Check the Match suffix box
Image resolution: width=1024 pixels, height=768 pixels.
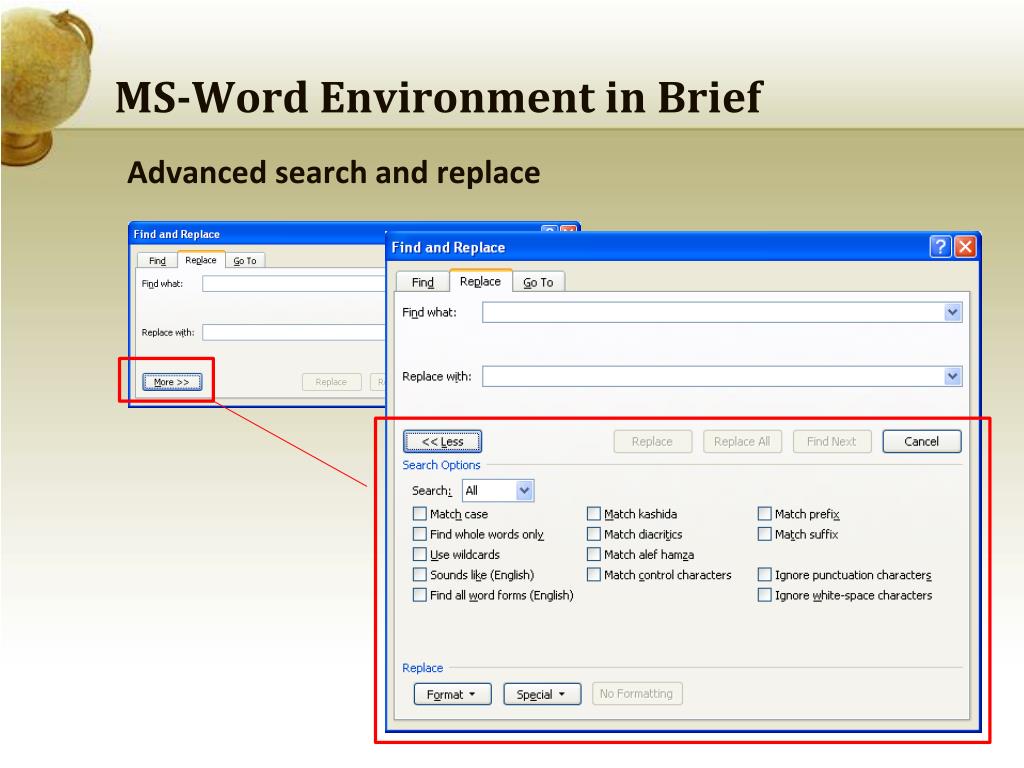[765, 534]
